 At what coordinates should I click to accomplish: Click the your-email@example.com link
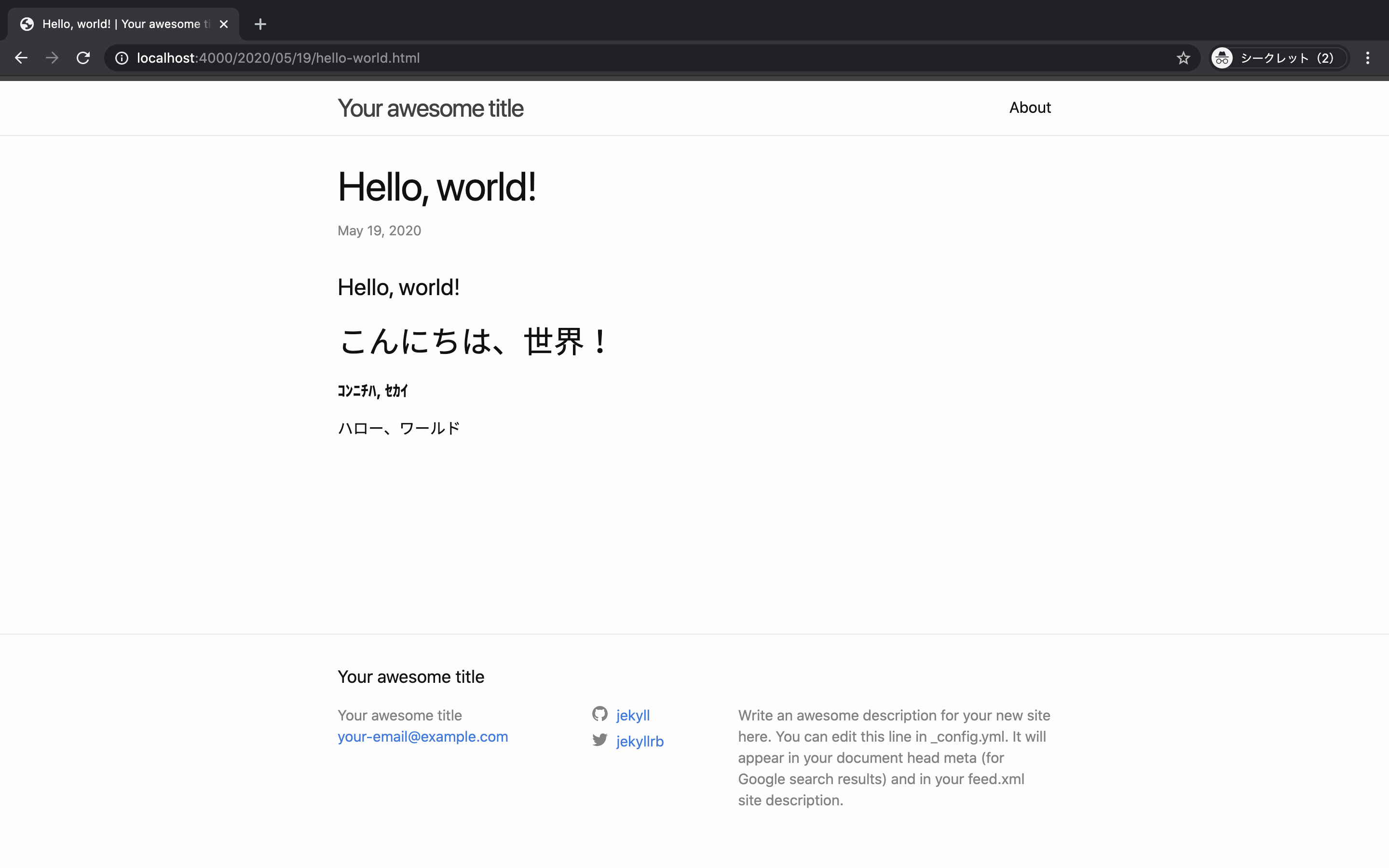(x=422, y=736)
